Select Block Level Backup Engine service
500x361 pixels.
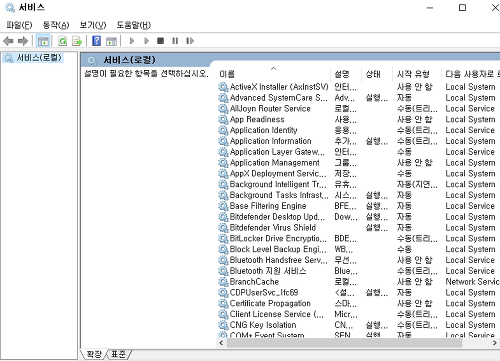point(278,249)
